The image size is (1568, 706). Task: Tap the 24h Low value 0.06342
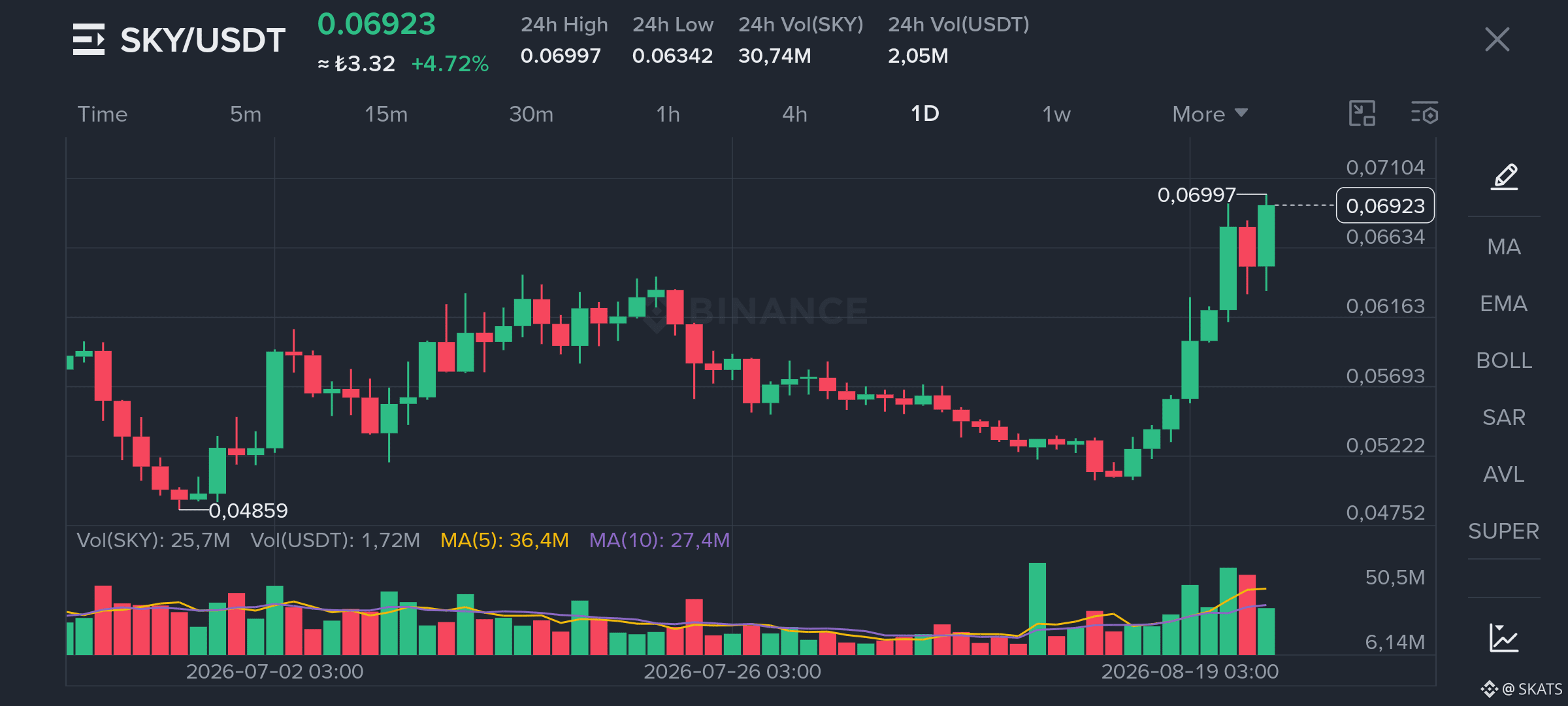pyautogui.click(x=672, y=56)
